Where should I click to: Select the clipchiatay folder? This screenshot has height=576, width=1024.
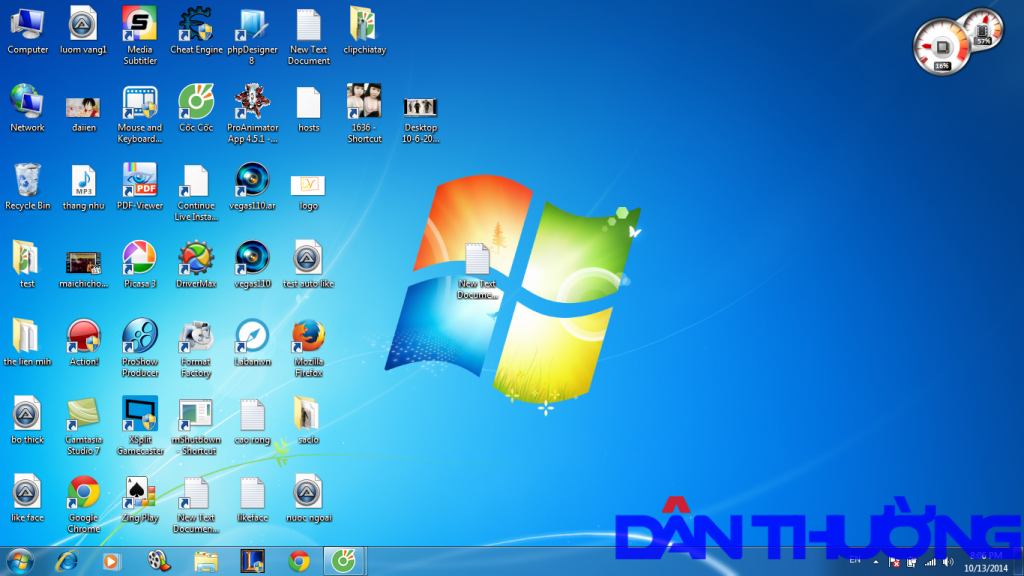[x=364, y=24]
